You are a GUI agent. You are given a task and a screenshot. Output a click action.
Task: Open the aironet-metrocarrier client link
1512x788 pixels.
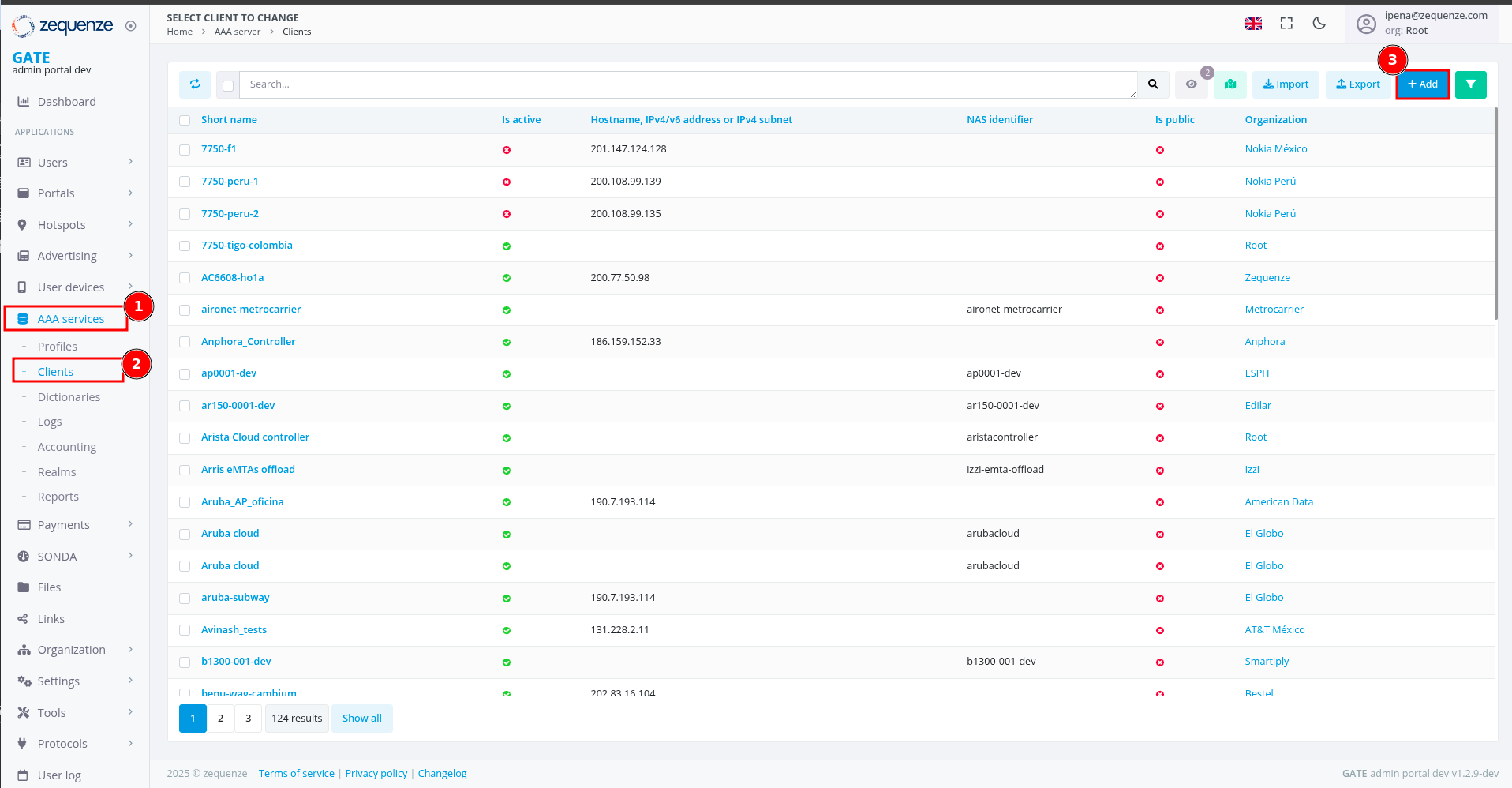[251, 310]
